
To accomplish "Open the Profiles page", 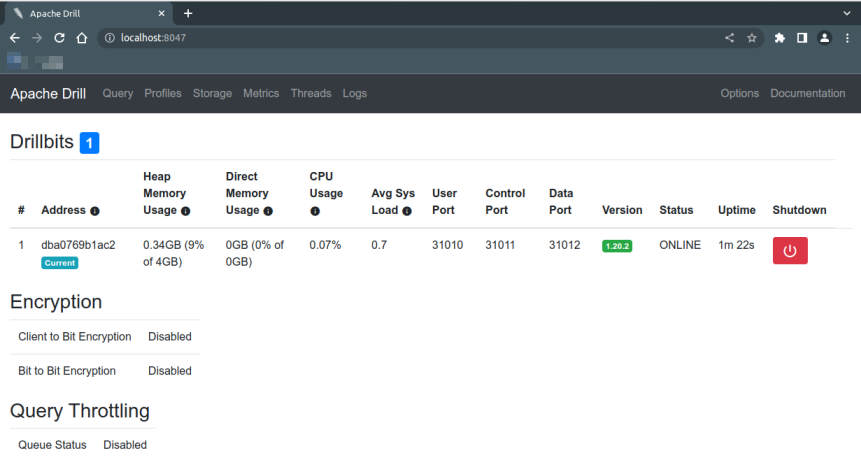I will point(163,93).
